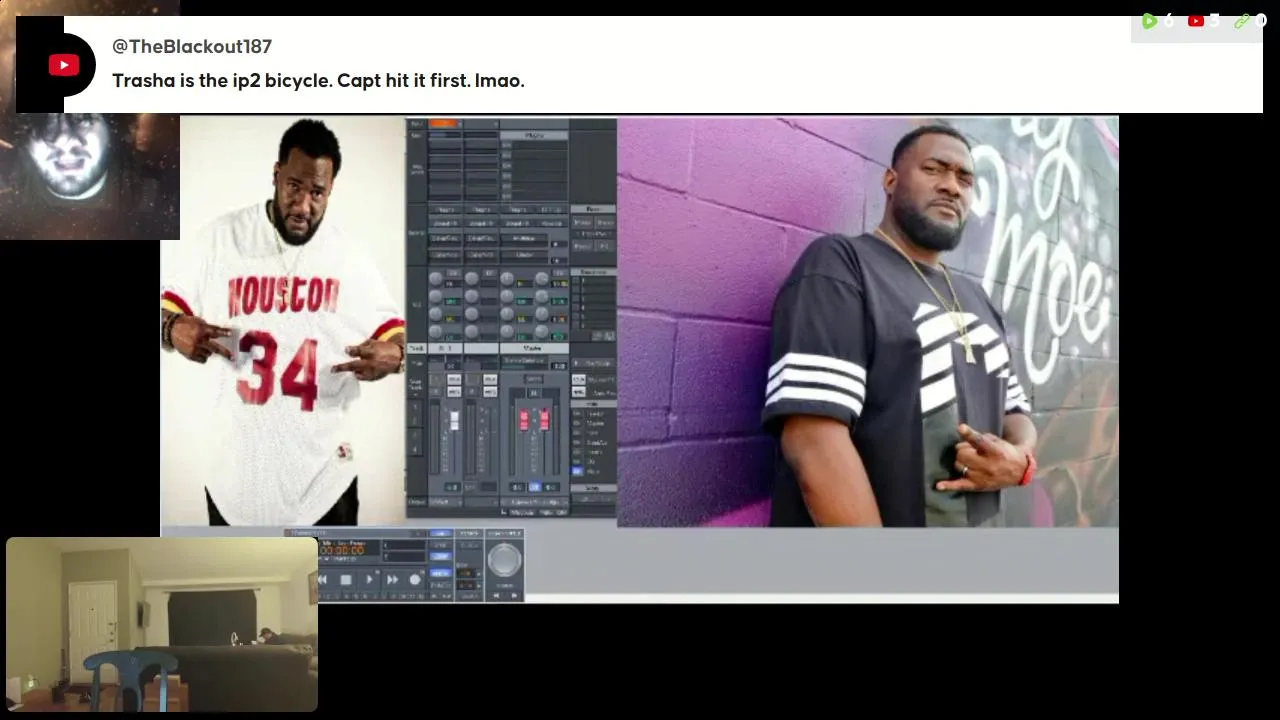Hit the Fast Forward transport button
This screenshot has width=1280, height=720.
click(x=392, y=579)
